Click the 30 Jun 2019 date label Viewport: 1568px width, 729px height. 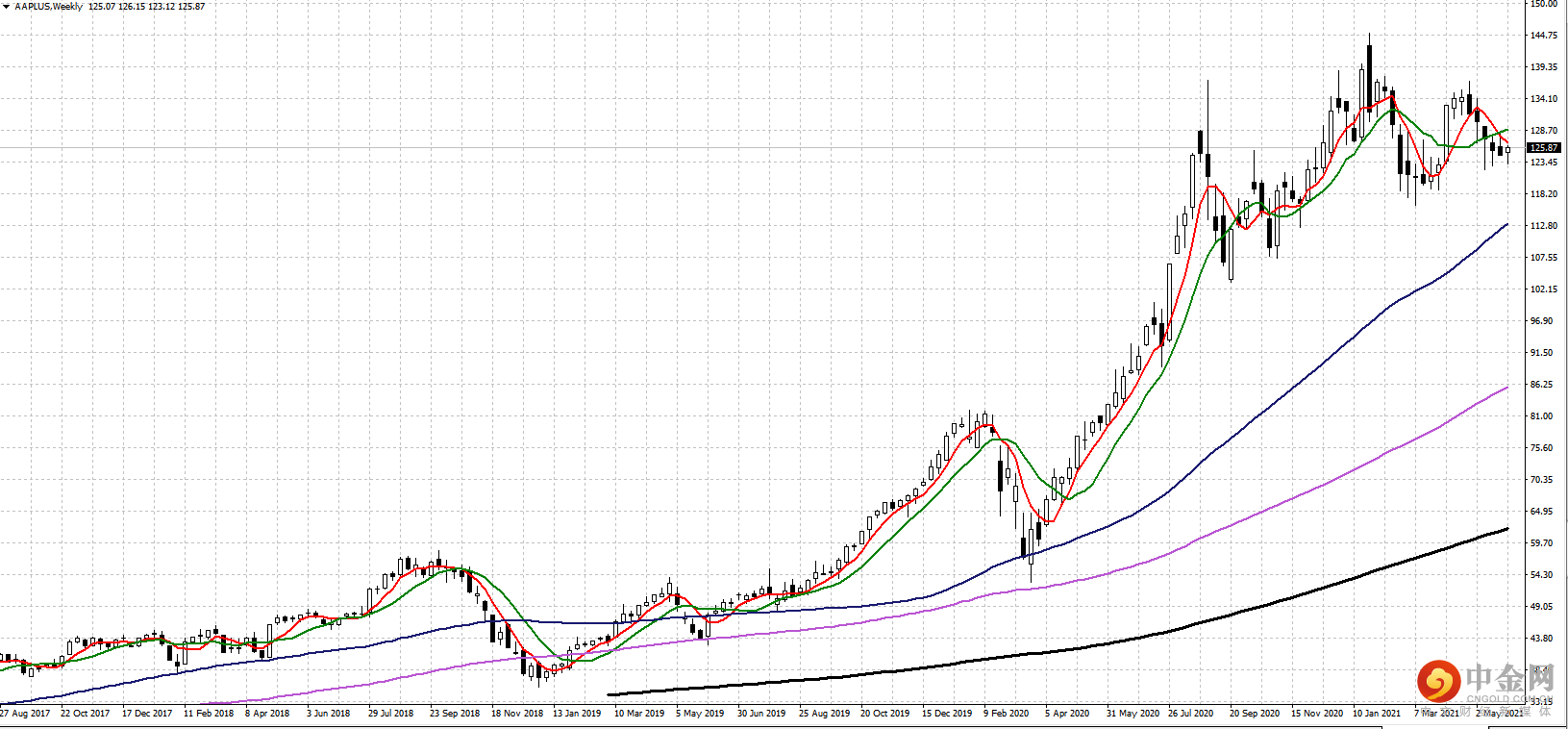coord(761,714)
